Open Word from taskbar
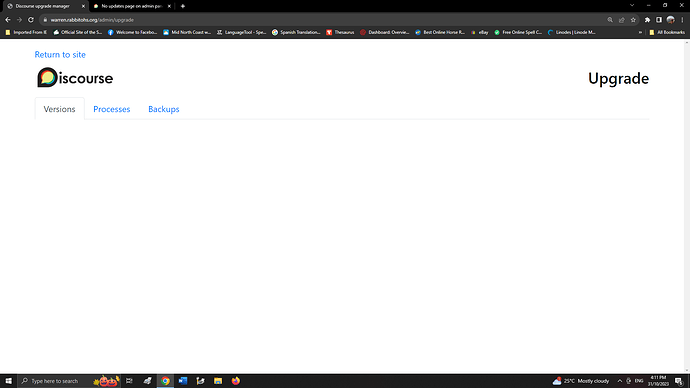The image size is (690, 388). click(x=183, y=381)
